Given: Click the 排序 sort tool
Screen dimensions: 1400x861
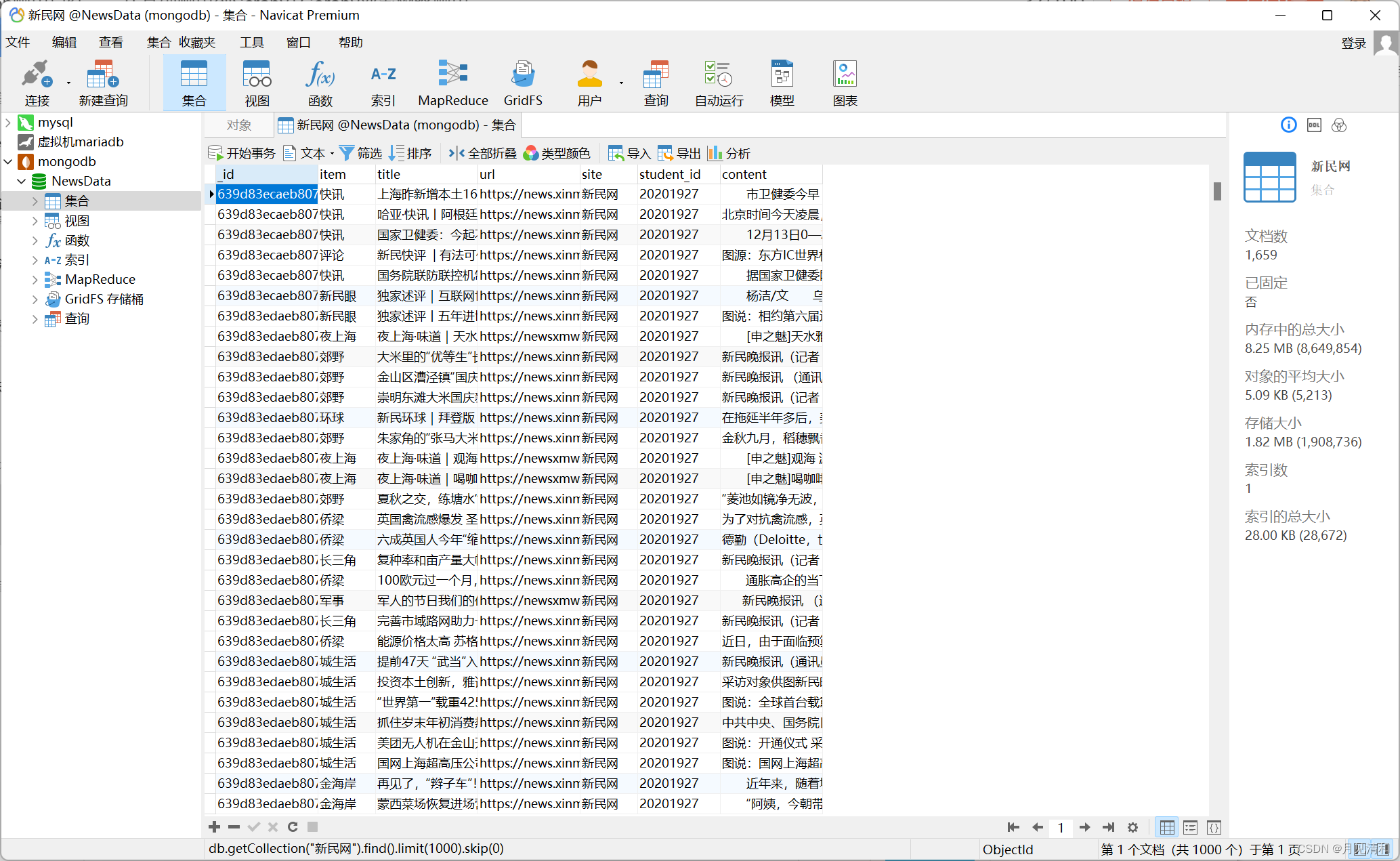Looking at the screenshot, I should click(x=410, y=153).
